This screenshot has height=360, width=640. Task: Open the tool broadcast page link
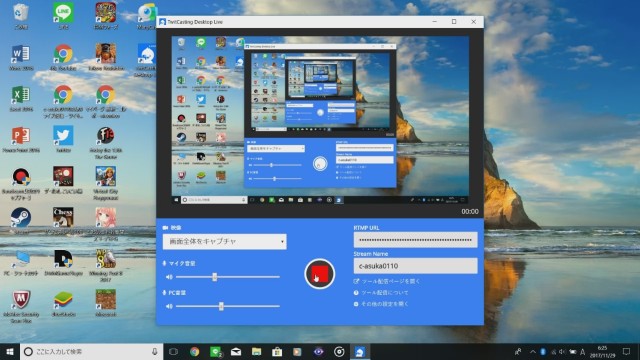(387, 281)
